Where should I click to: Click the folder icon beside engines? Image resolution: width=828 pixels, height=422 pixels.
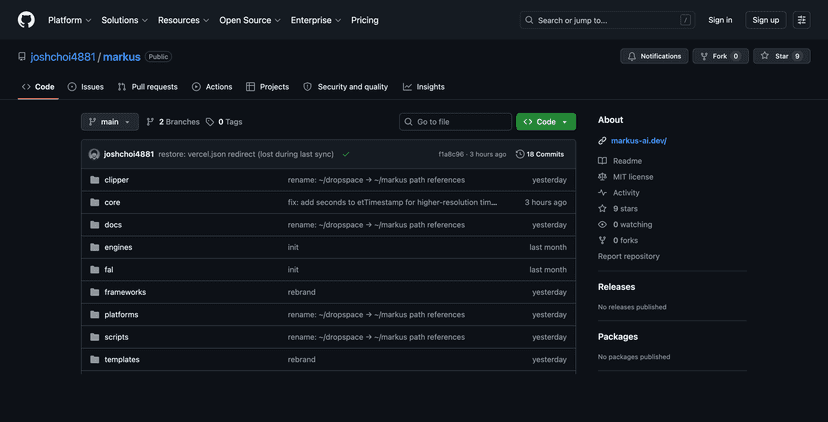(95, 247)
